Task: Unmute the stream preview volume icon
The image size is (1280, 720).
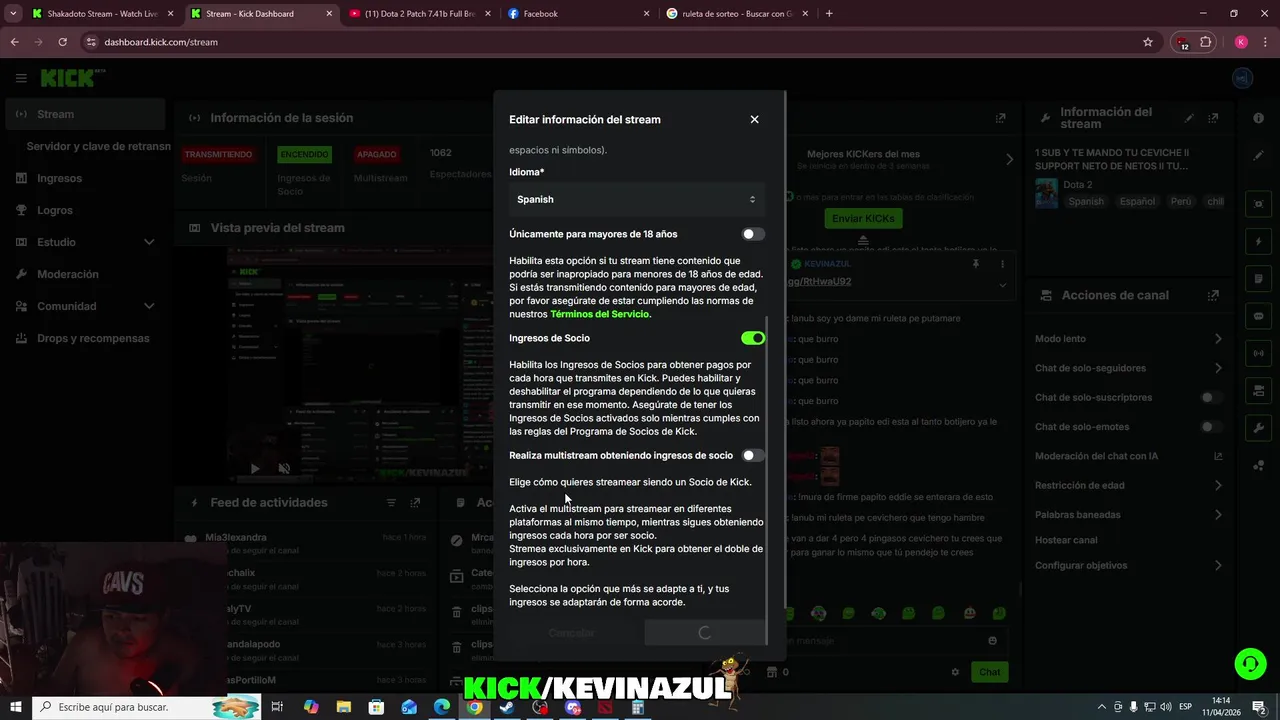Action: click(x=284, y=468)
